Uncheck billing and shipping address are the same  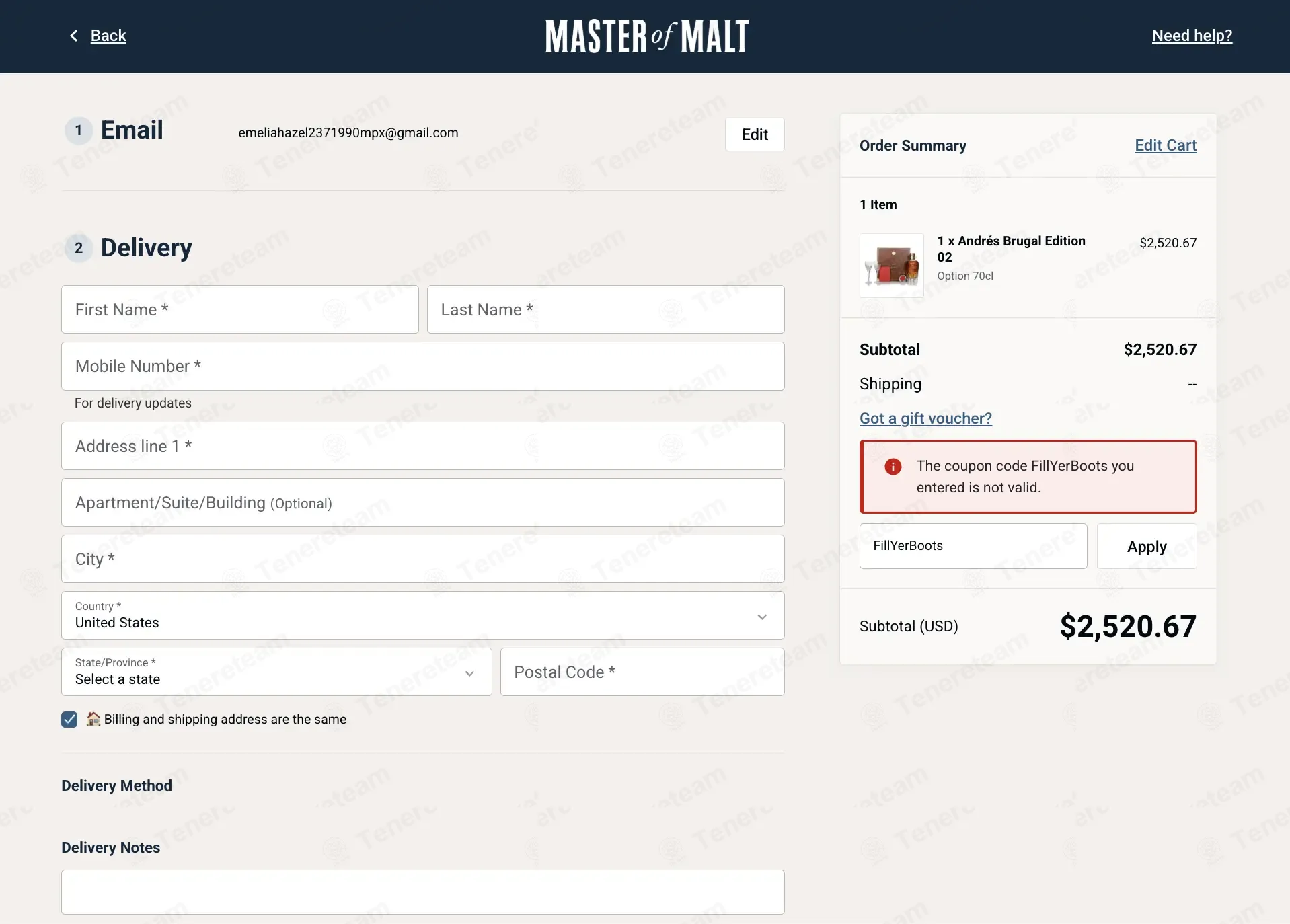point(69,720)
